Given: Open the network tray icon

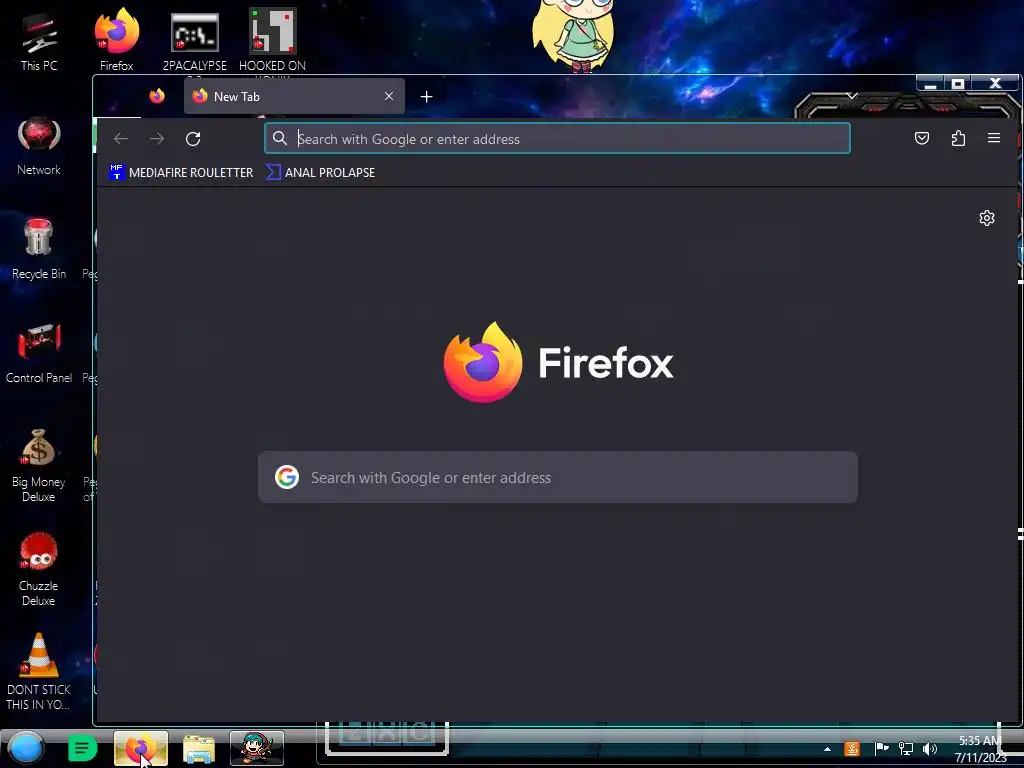Looking at the screenshot, I should coord(906,748).
